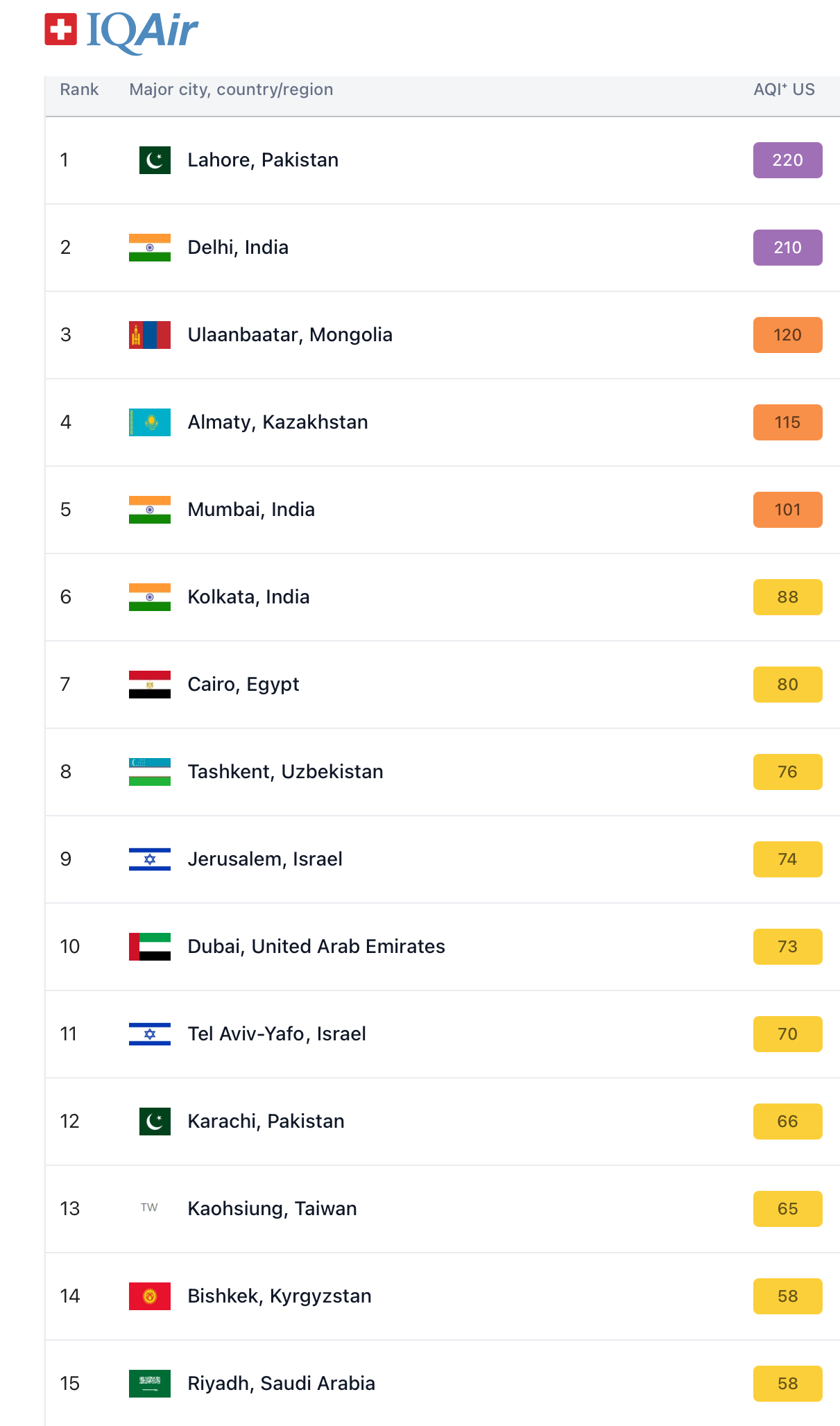Open the Tel Aviv-Yafo, Israel link

coord(277,1034)
